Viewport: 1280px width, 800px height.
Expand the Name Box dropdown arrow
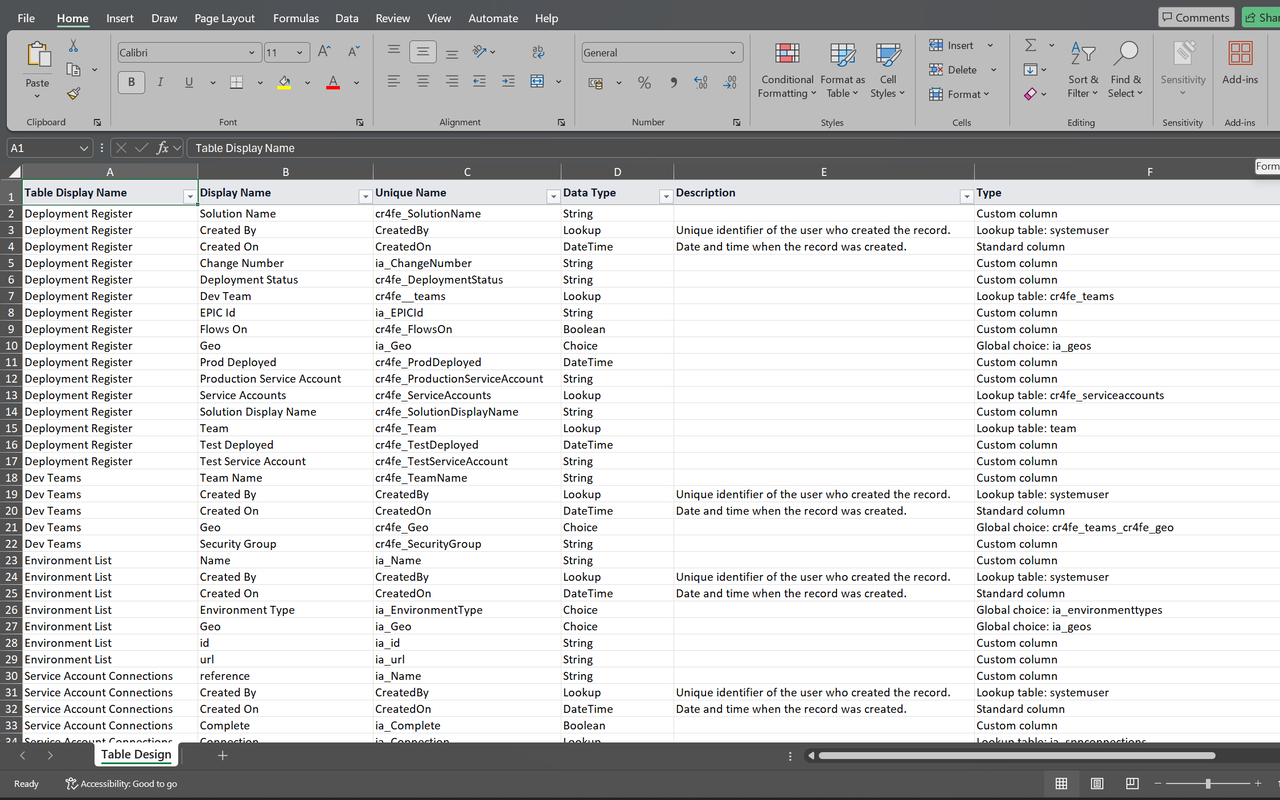[84, 148]
